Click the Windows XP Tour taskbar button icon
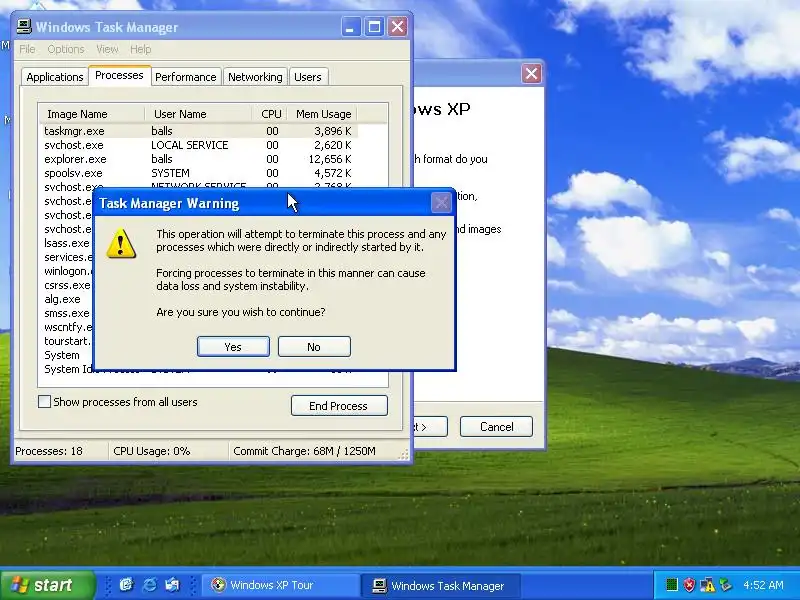The height and width of the screenshot is (600, 800). (x=218, y=585)
